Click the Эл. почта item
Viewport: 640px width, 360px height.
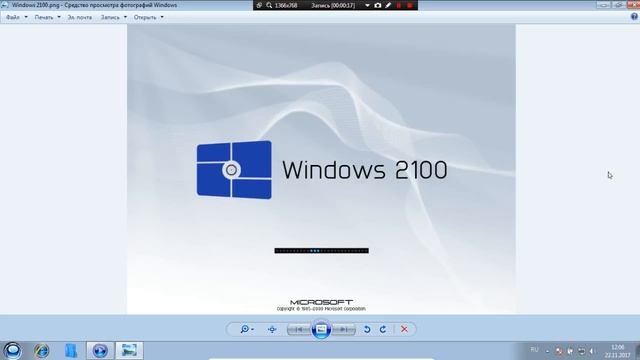click(x=80, y=17)
